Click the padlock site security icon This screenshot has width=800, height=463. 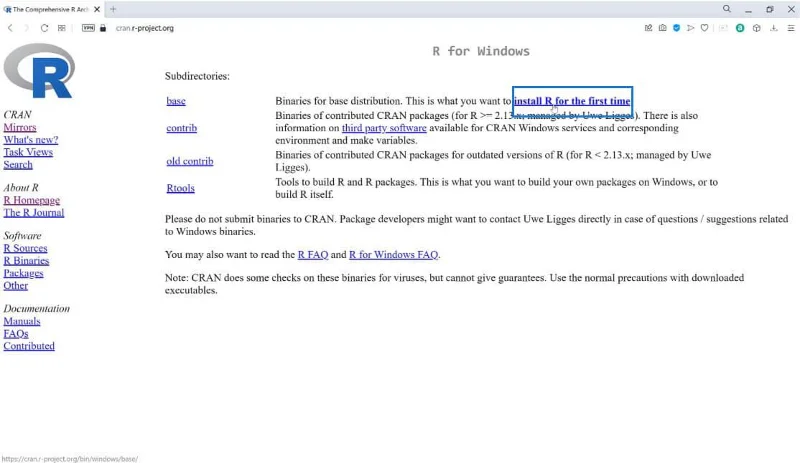pyautogui.click(x=103, y=28)
